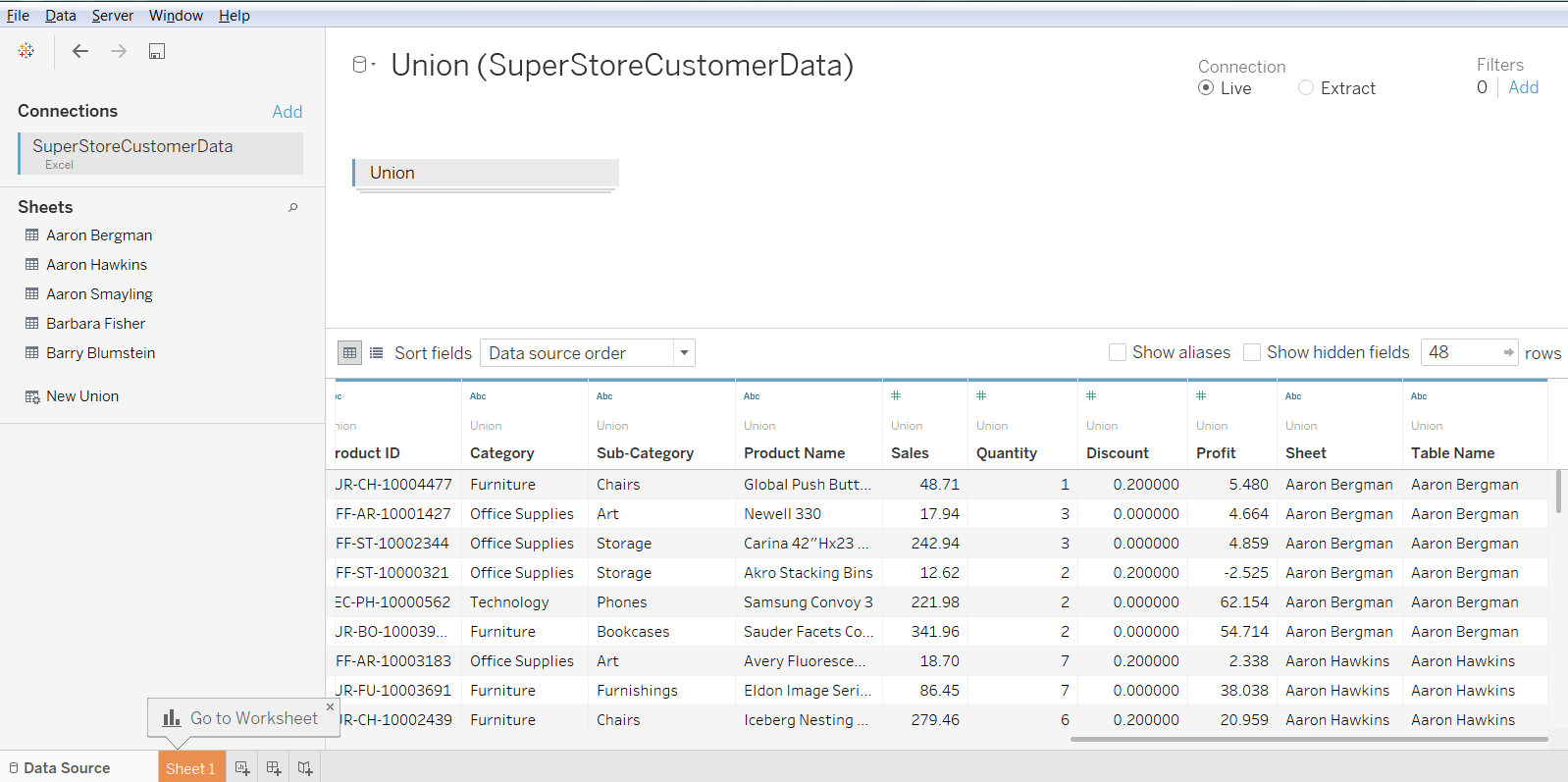Enable the Show aliases checkbox
This screenshot has width=1568, height=782.
coord(1118,352)
